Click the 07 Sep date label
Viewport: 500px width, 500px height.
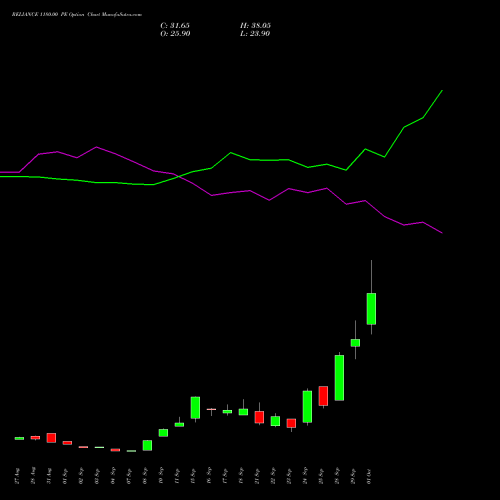click(129, 476)
